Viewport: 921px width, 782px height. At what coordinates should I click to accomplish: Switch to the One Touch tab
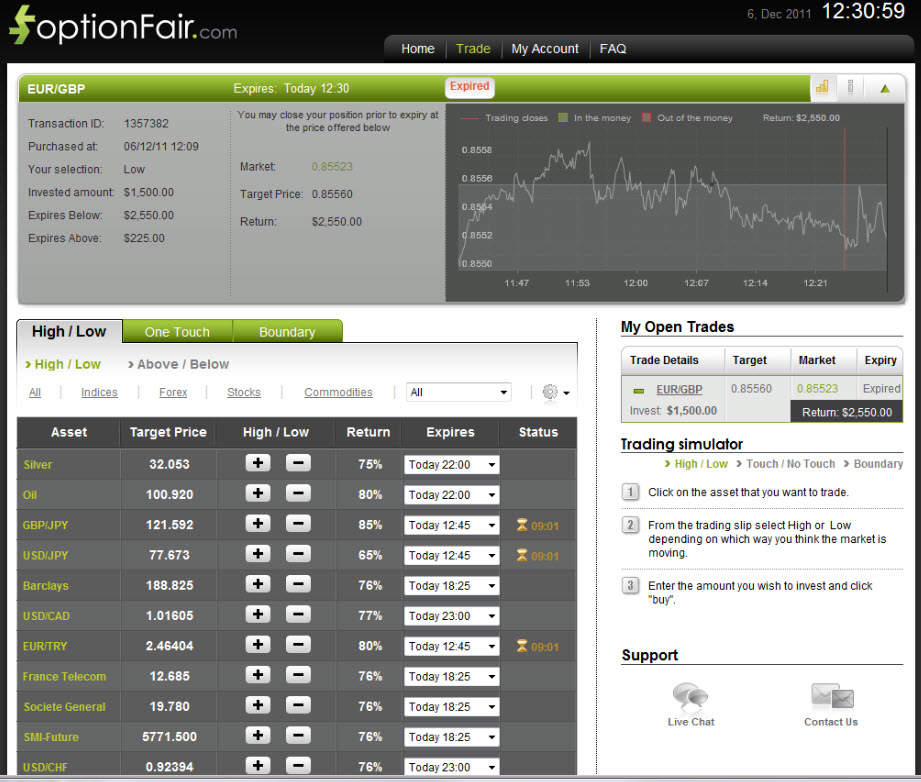click(x=177, y=332)
